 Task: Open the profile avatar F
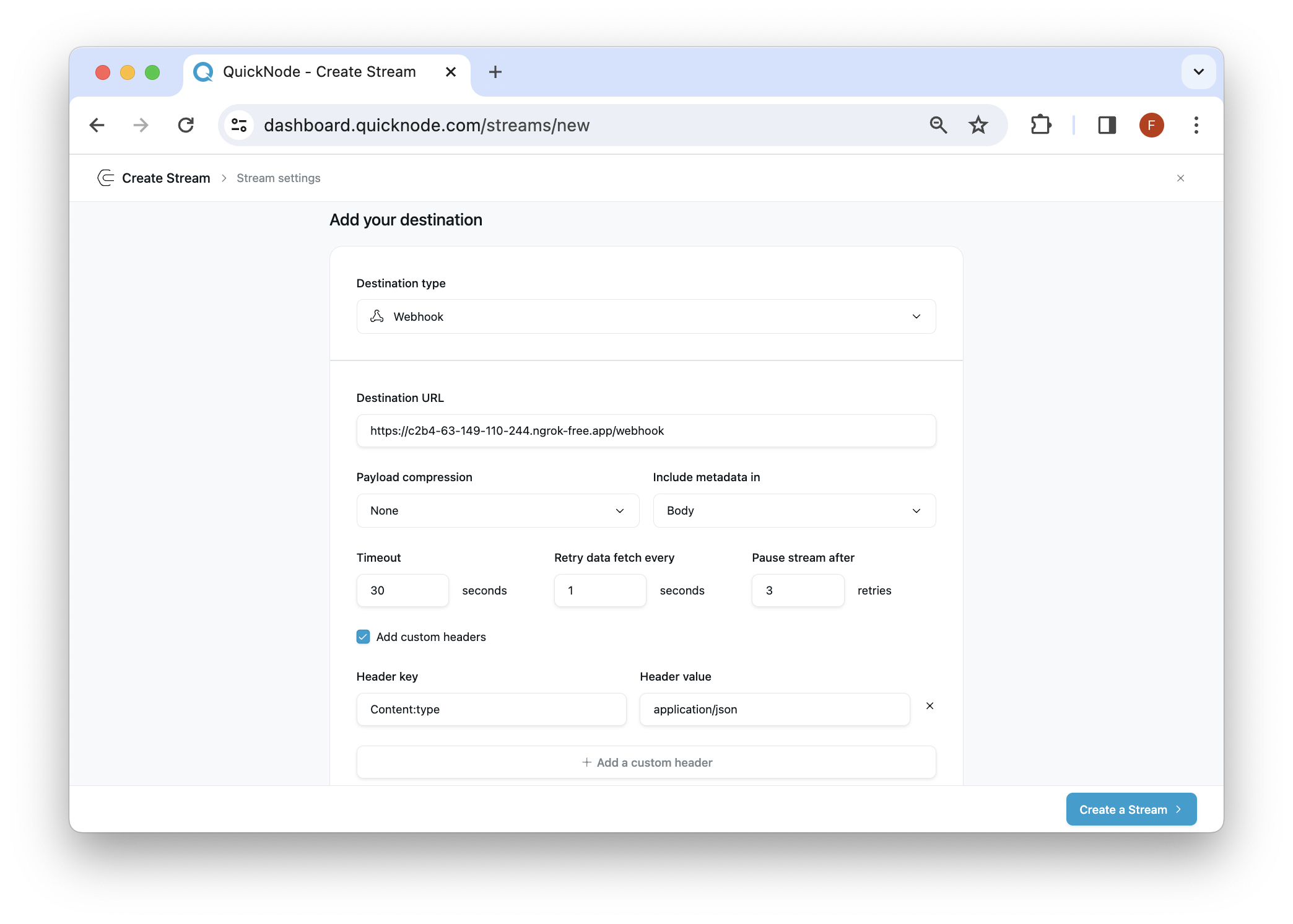(x=1151, y=125)
